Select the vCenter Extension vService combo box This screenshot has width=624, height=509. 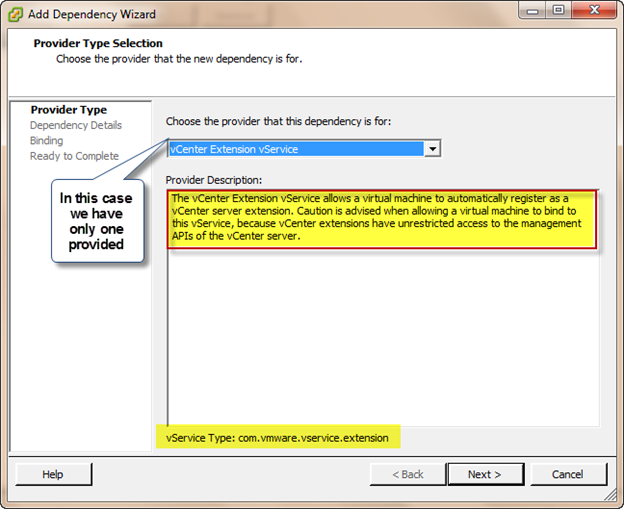click(304, 149)
